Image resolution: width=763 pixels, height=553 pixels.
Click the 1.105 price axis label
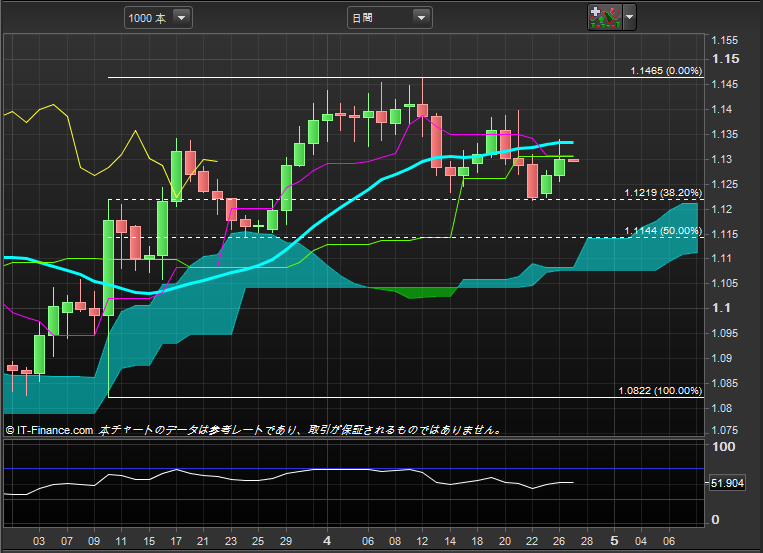(724, 283)
